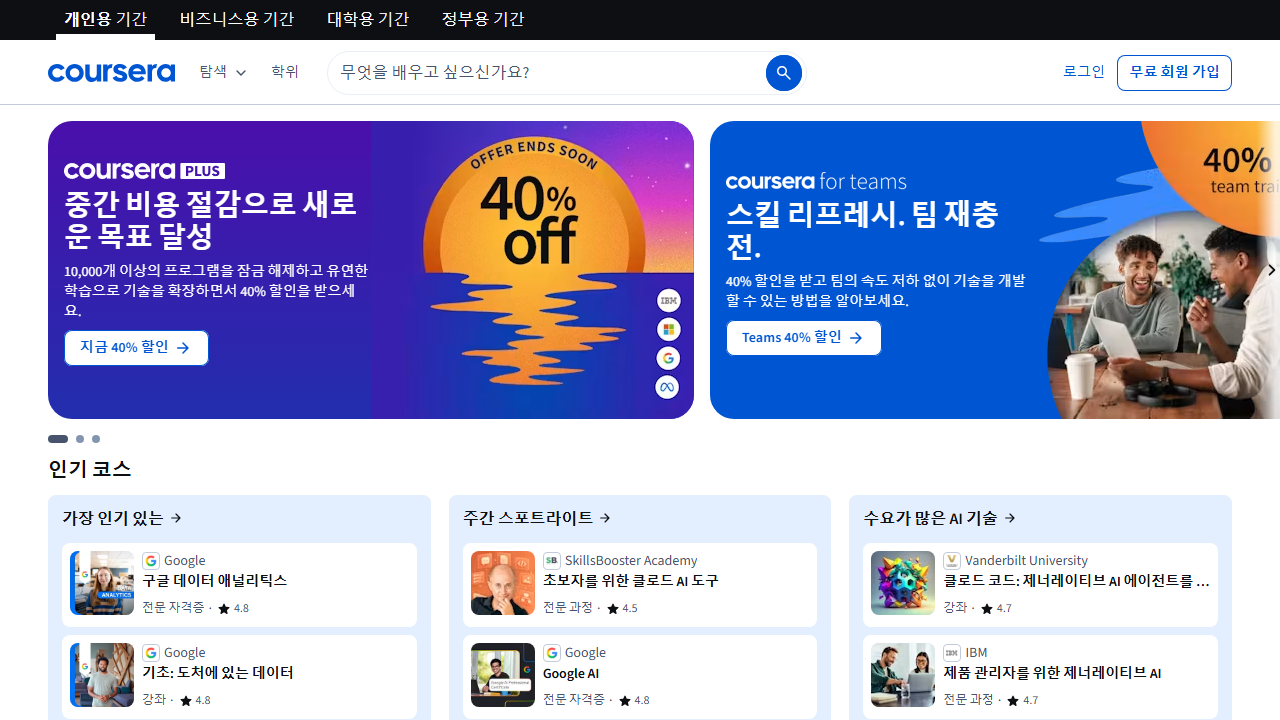Click arrow next to 주간 스포트라이트
1280x720 pixels.
pyautogui.click(x=605, y=518)
